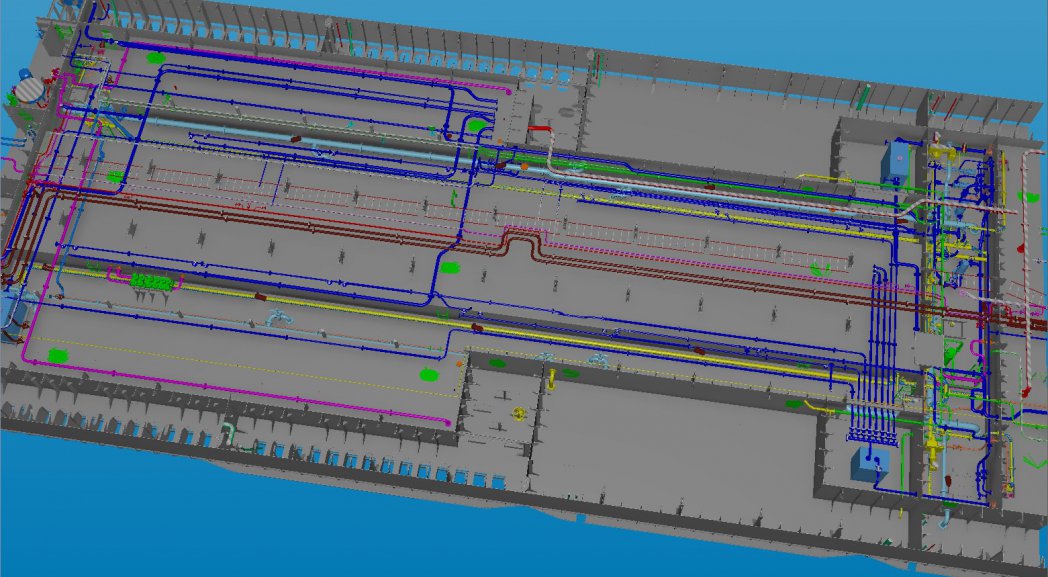Select the blue box in the lower-right compartment

[x=871, y=463]
